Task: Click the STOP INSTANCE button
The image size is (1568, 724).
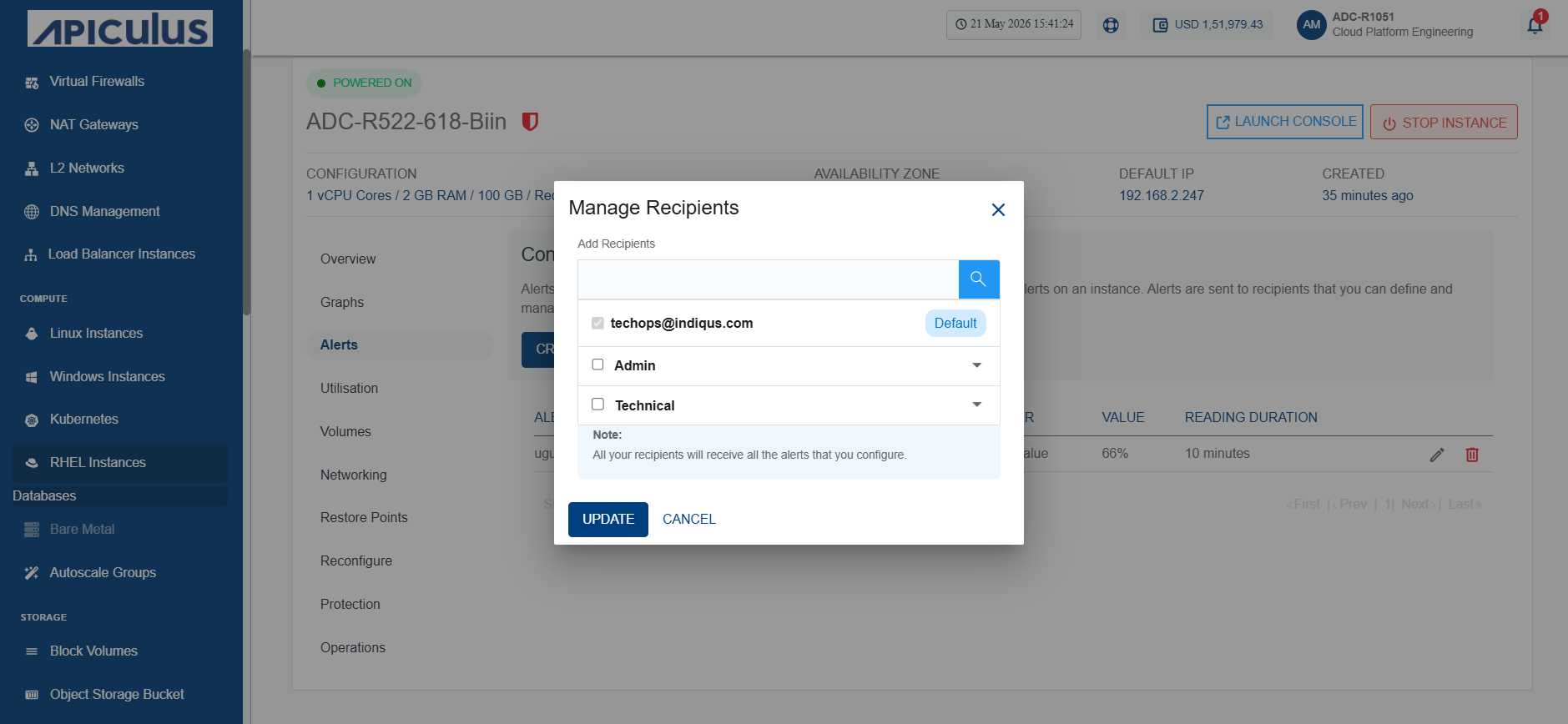Action: 1444,123
